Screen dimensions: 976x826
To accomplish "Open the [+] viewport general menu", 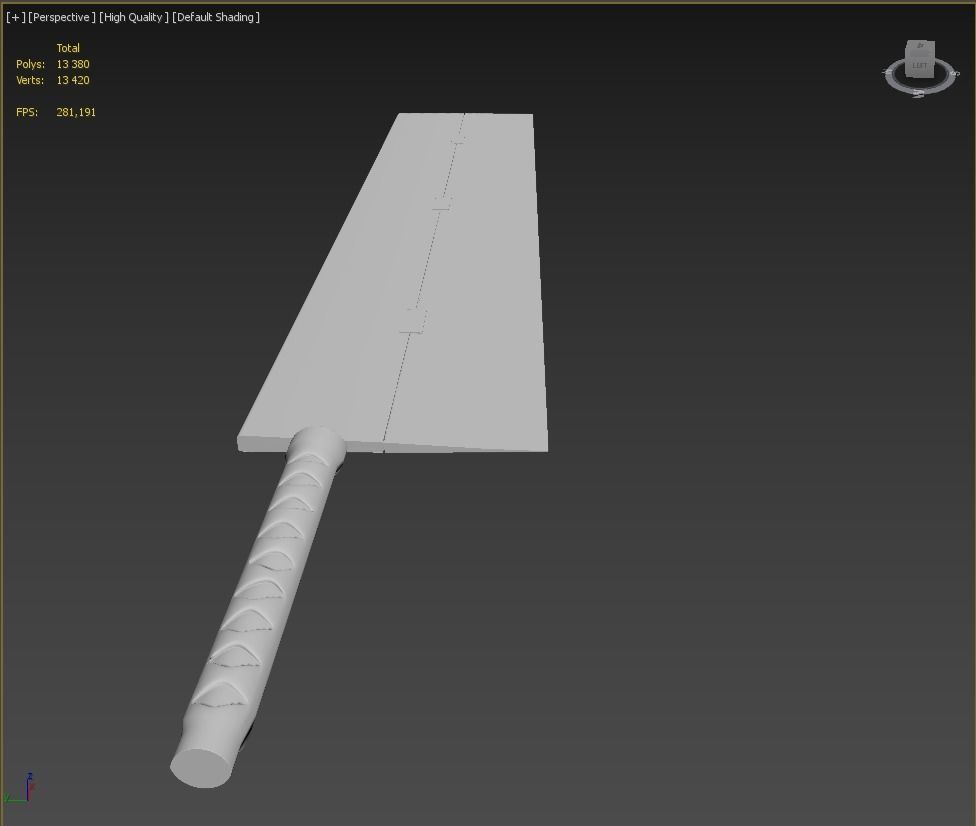I will 16,17.
